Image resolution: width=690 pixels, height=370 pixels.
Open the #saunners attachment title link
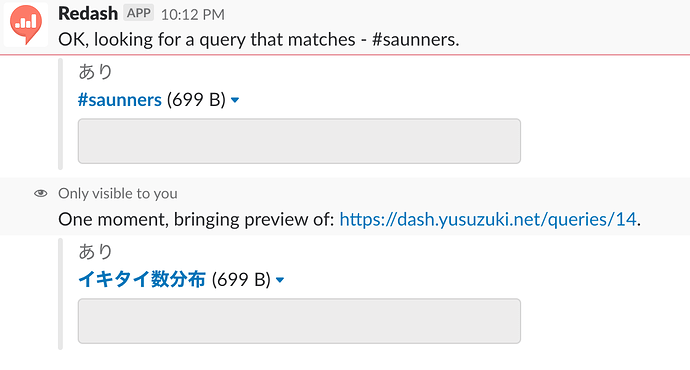pyautogui.click(x=120, y=100)
